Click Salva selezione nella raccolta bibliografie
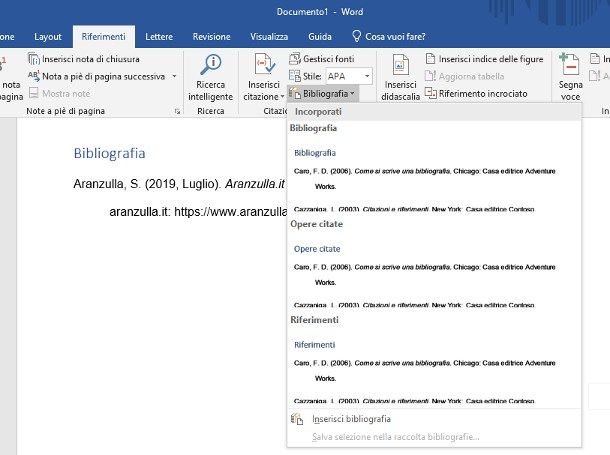The width and height of the screenshot is (610, 455). (x=434, y=437)
